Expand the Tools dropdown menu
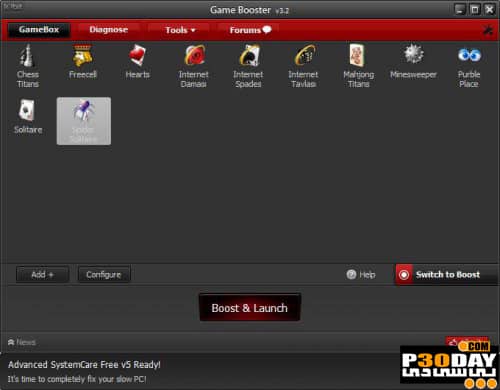Viewport: 500px width, 390px height. (x=180, y=30)
